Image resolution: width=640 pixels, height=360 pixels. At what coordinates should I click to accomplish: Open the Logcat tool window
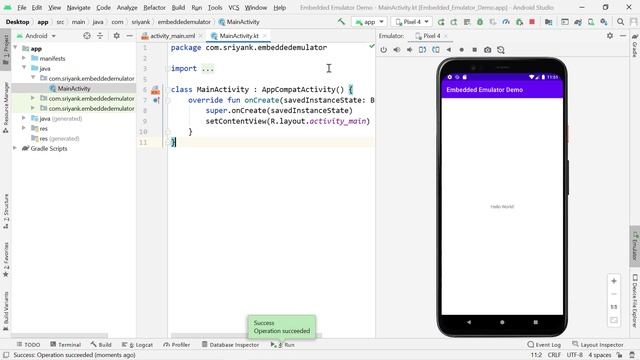click(138, 345)
